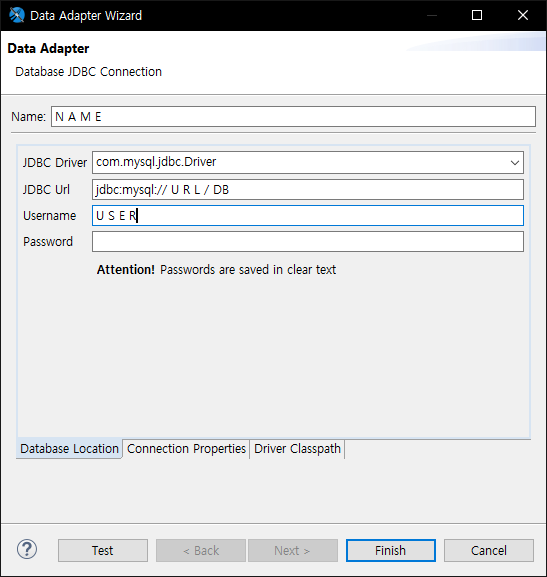Click the Test connection button
The image size is (547, 577).
point(103,551)
